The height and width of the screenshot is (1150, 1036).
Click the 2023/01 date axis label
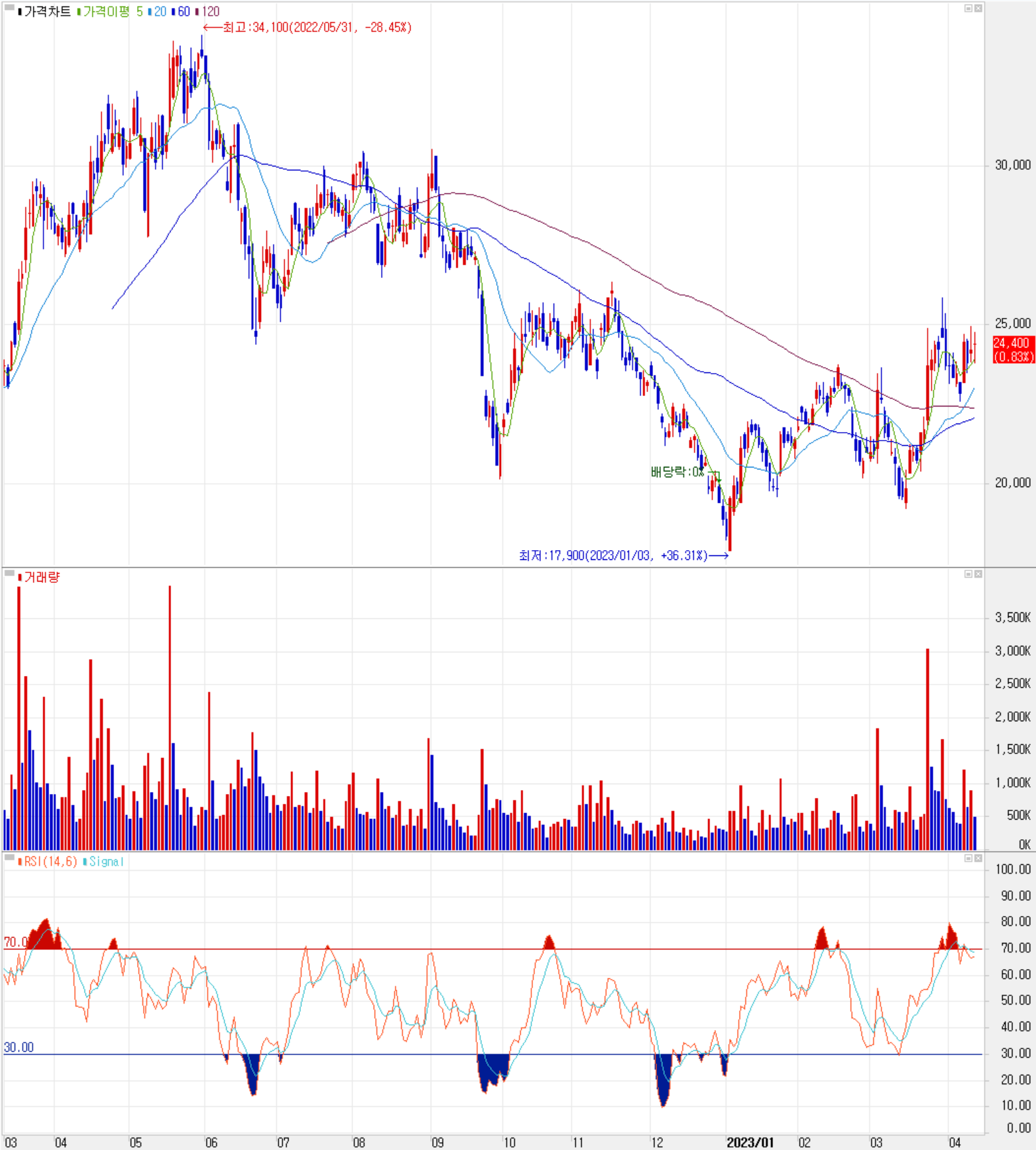[x=749, y=1142]
